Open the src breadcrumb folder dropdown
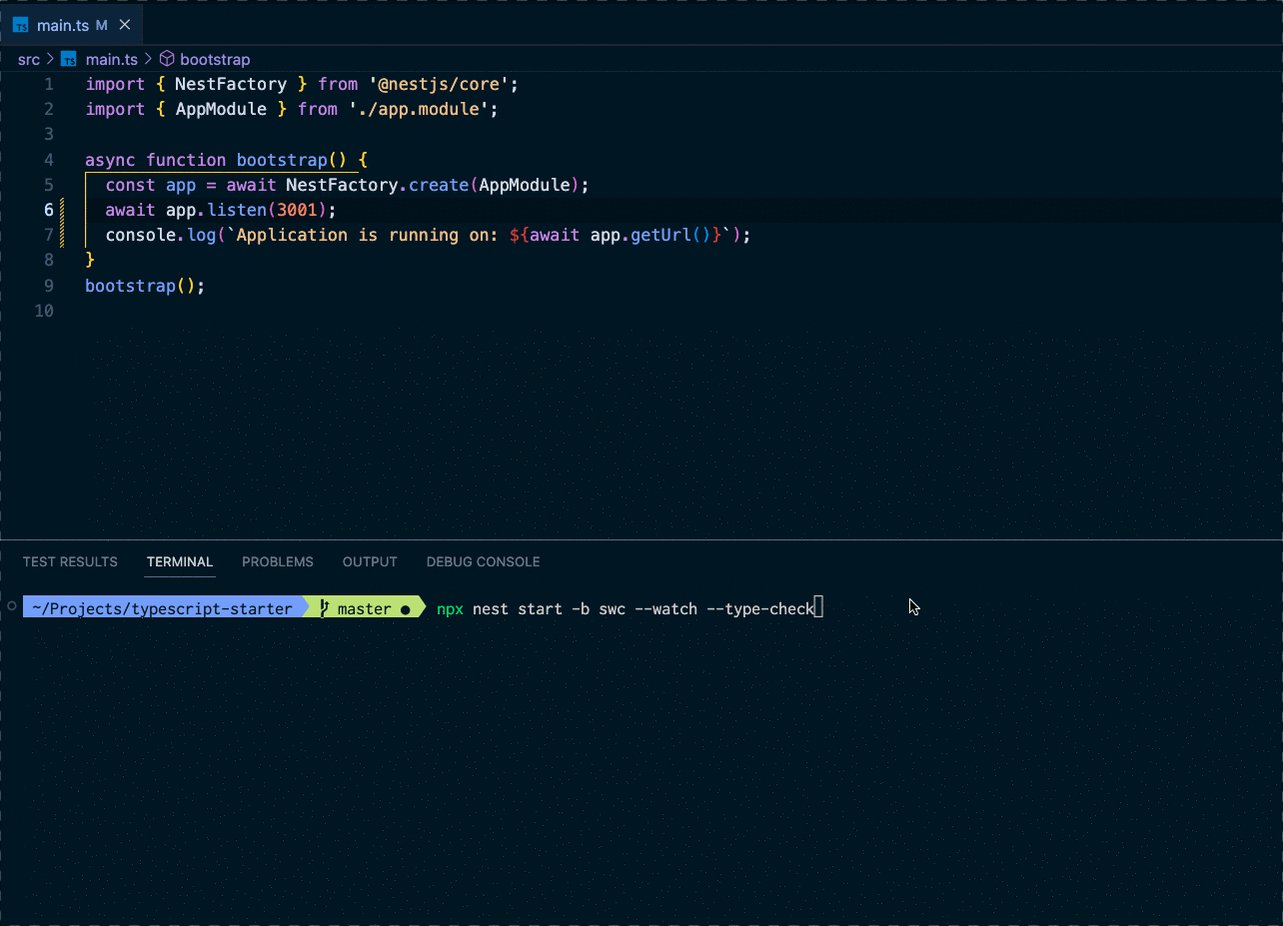The height and width of the screenshot is (926, 1283). [x=28, y=59]
